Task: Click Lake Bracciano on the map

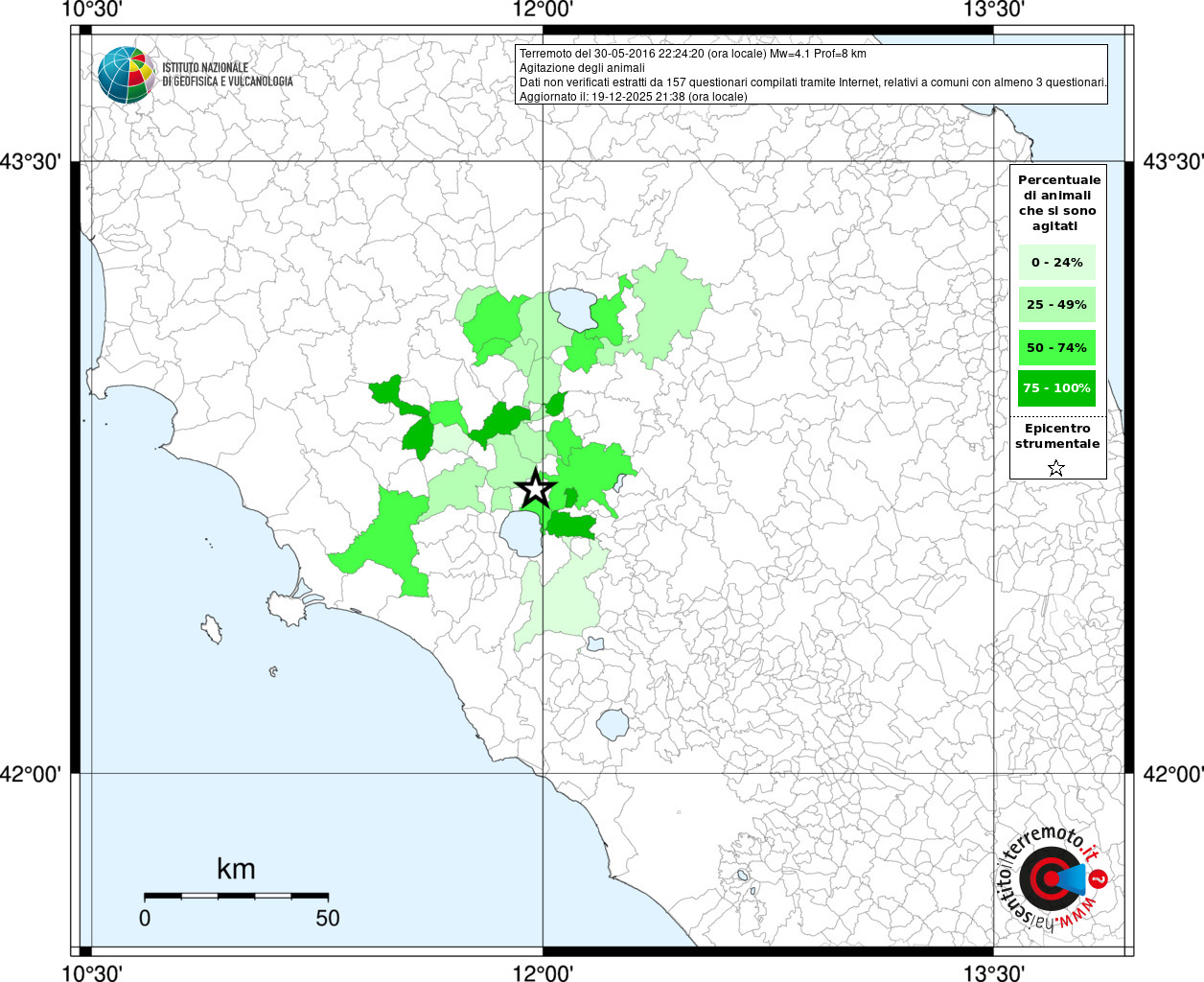Action: pyautogui.click(x=612, y=724)
